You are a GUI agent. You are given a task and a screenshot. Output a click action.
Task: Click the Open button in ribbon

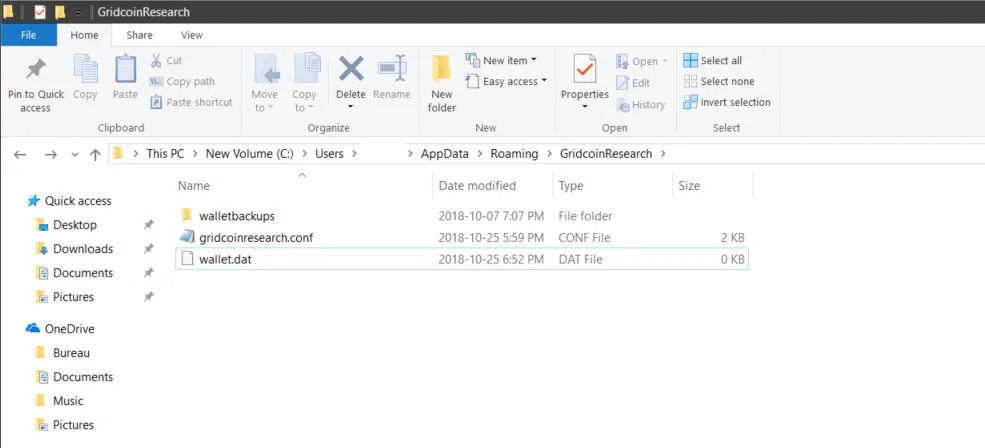pos(641,61)
